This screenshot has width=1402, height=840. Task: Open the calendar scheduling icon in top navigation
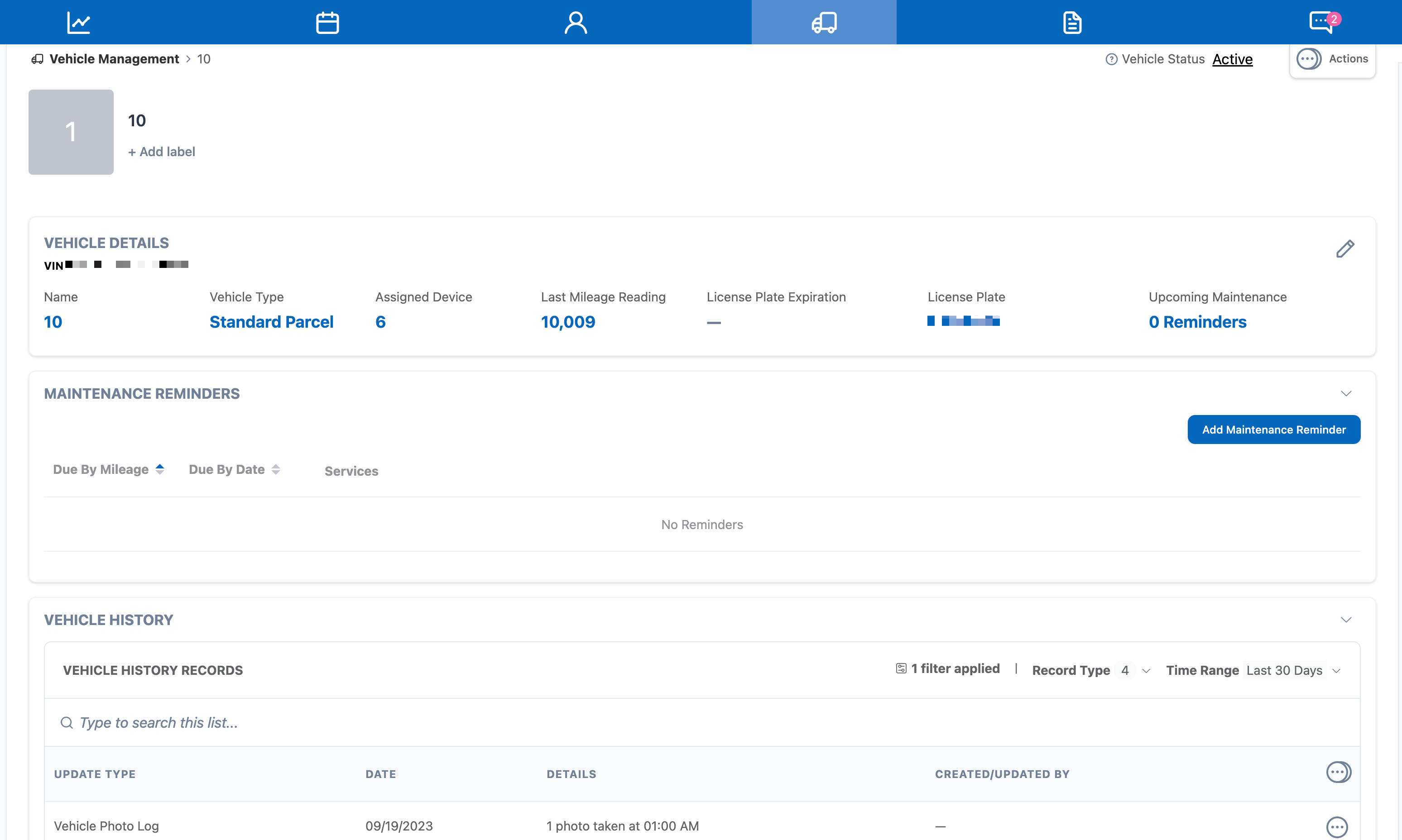[326, 23]
